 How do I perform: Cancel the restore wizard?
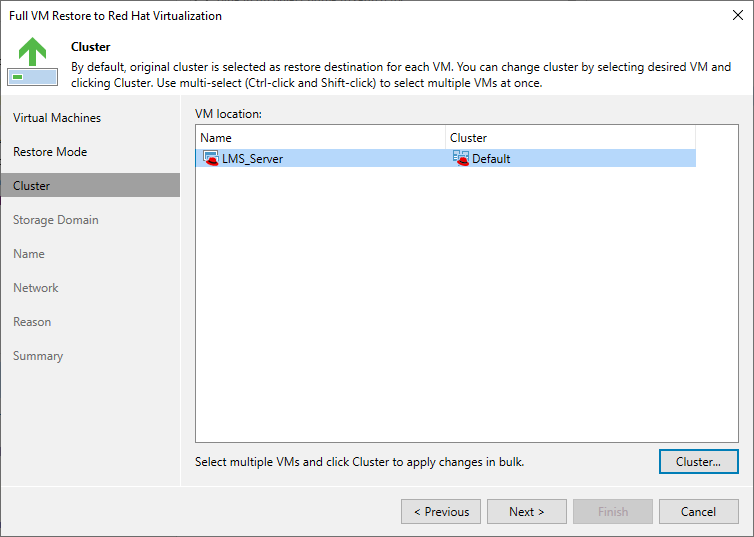click(x=698, y=512)
